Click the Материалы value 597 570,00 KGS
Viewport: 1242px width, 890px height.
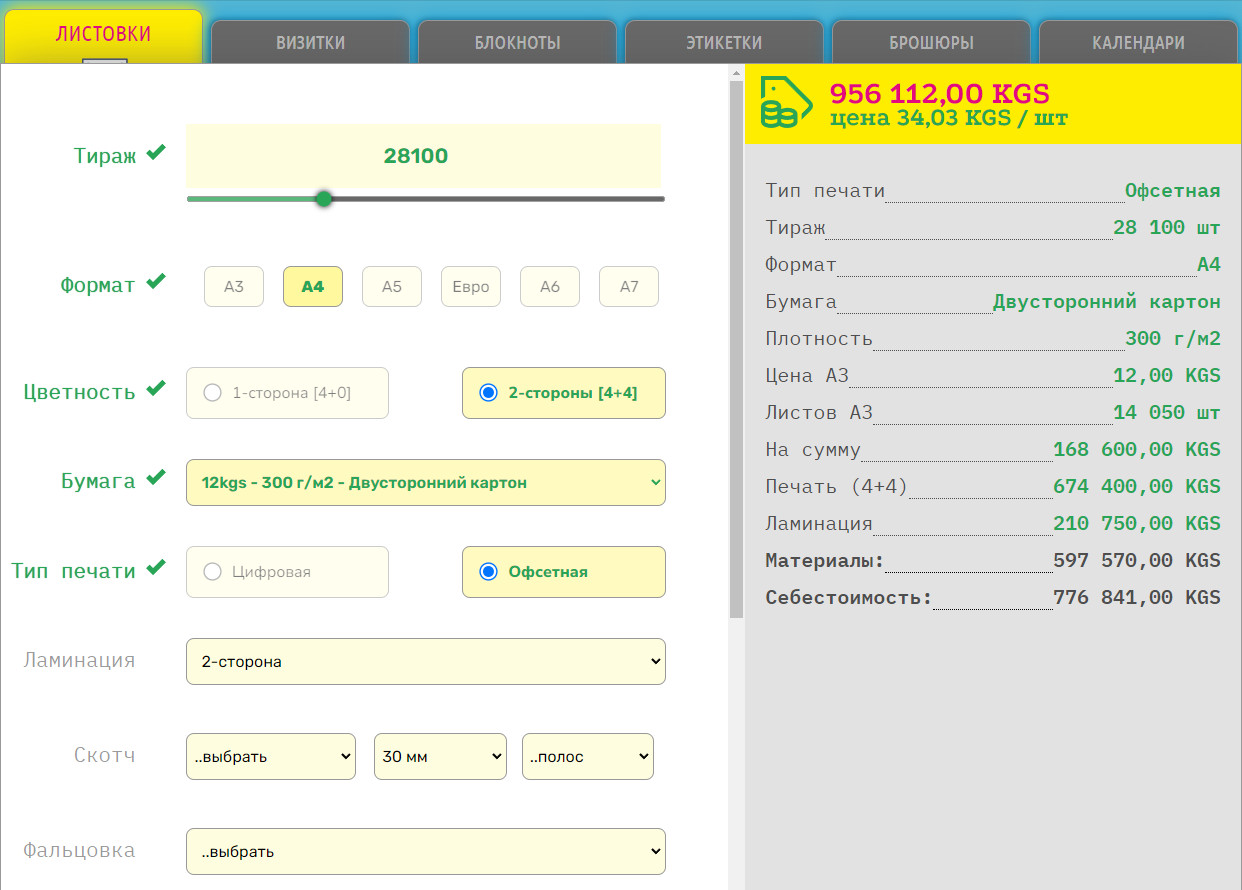pyautogui.click(x=1137, y=561)
